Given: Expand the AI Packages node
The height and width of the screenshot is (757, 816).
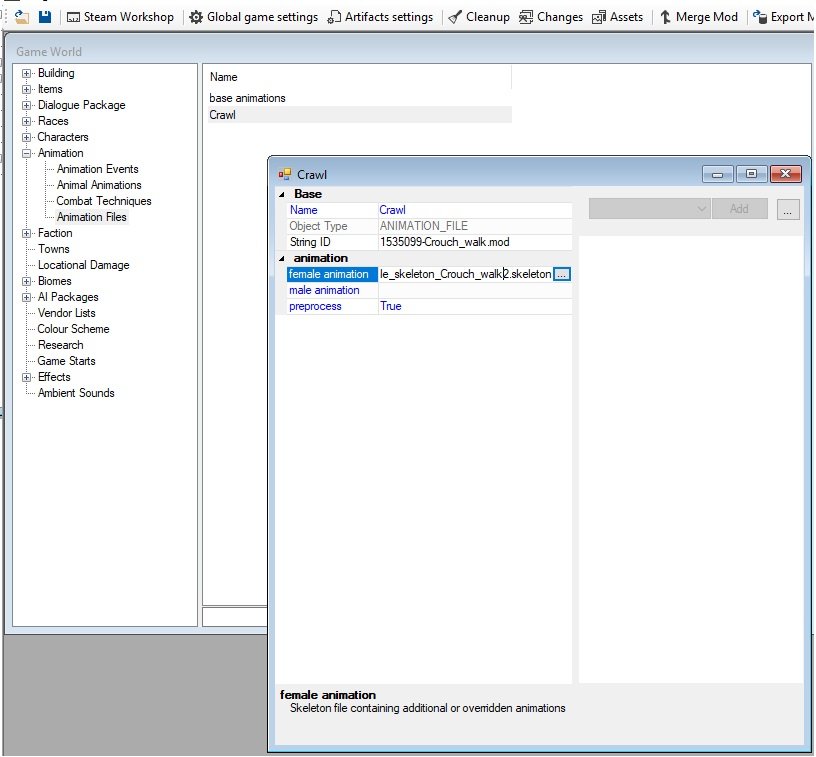Looking at the screenshot, I should point(26,298).
